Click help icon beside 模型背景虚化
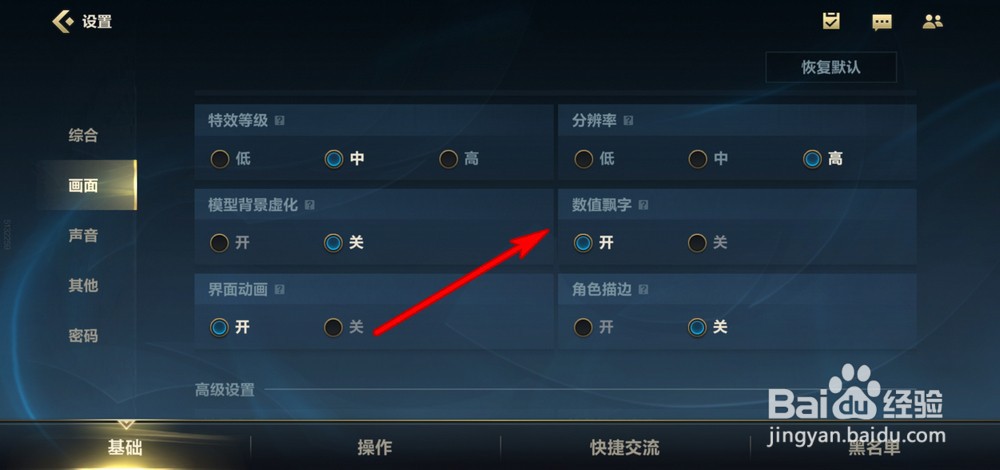This screenshot has height=470, width=1000. [310, 205]
